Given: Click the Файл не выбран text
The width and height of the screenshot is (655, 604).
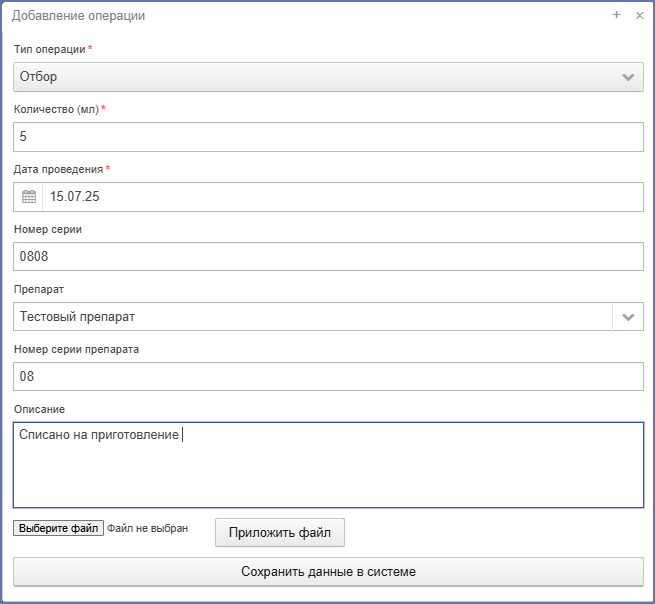Looking at the screenshot, I should point(147,528).
